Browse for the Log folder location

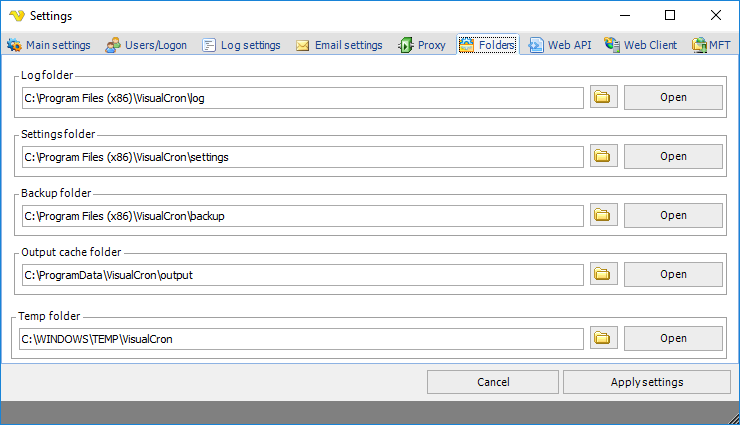(x=604, y=97)
